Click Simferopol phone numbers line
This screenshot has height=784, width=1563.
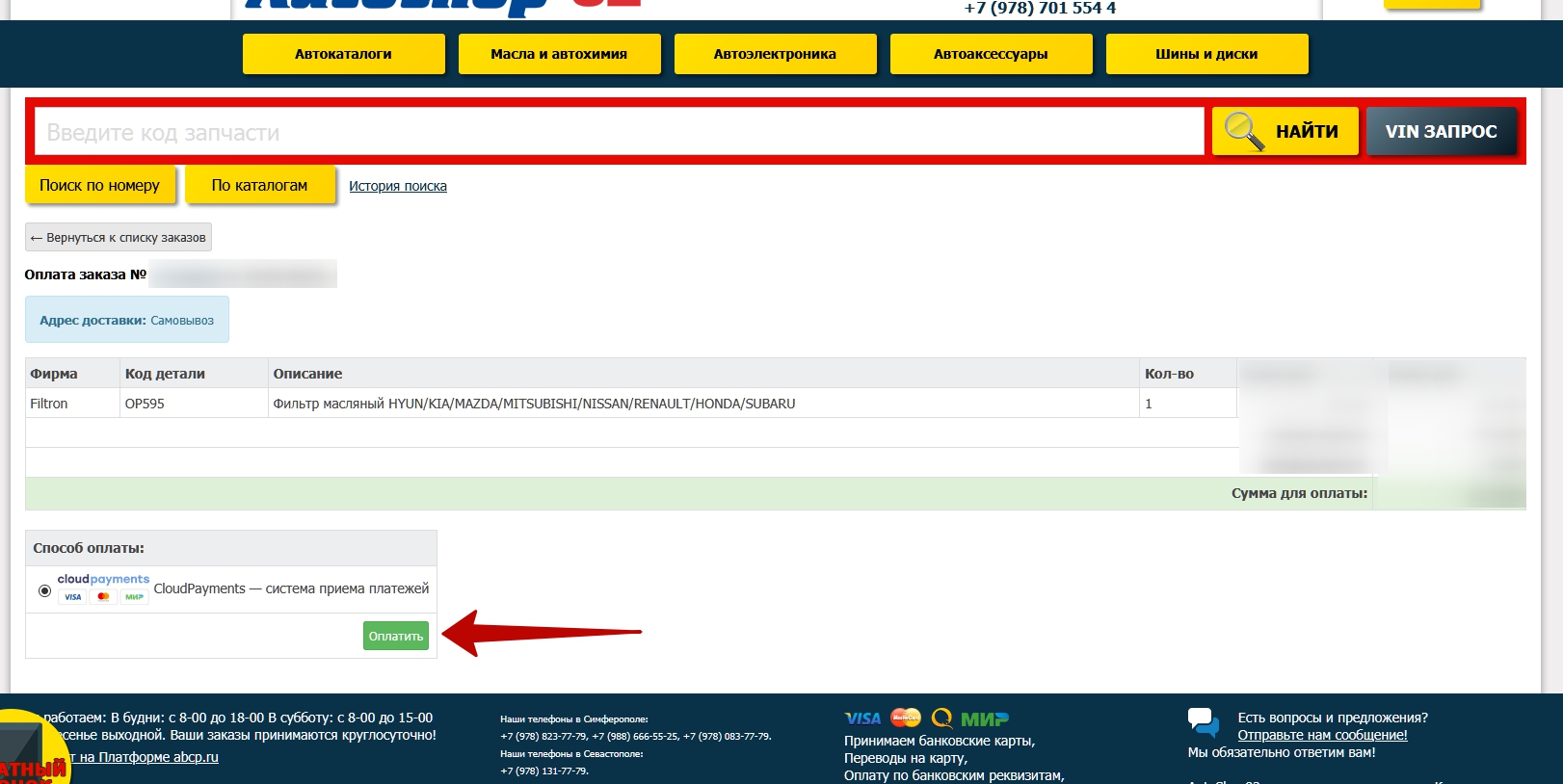[636, 736]
